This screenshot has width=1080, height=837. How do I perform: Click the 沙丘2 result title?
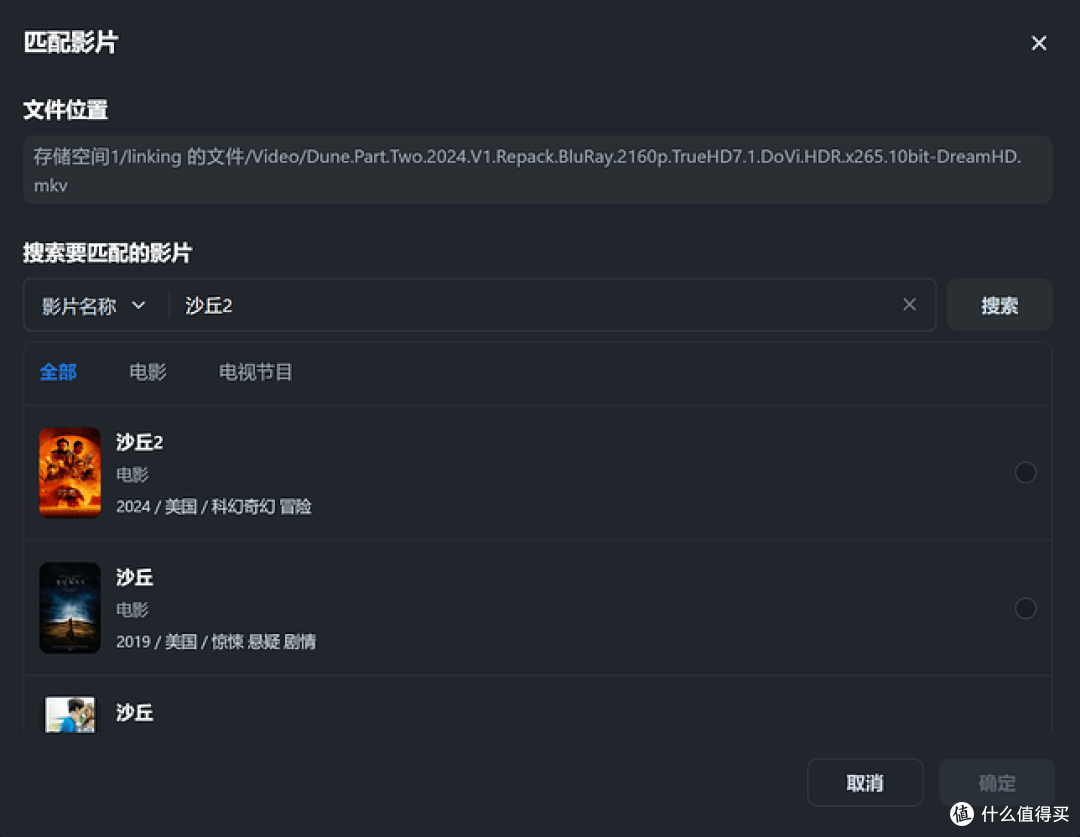pyautogui.click(x=139, y=442)
